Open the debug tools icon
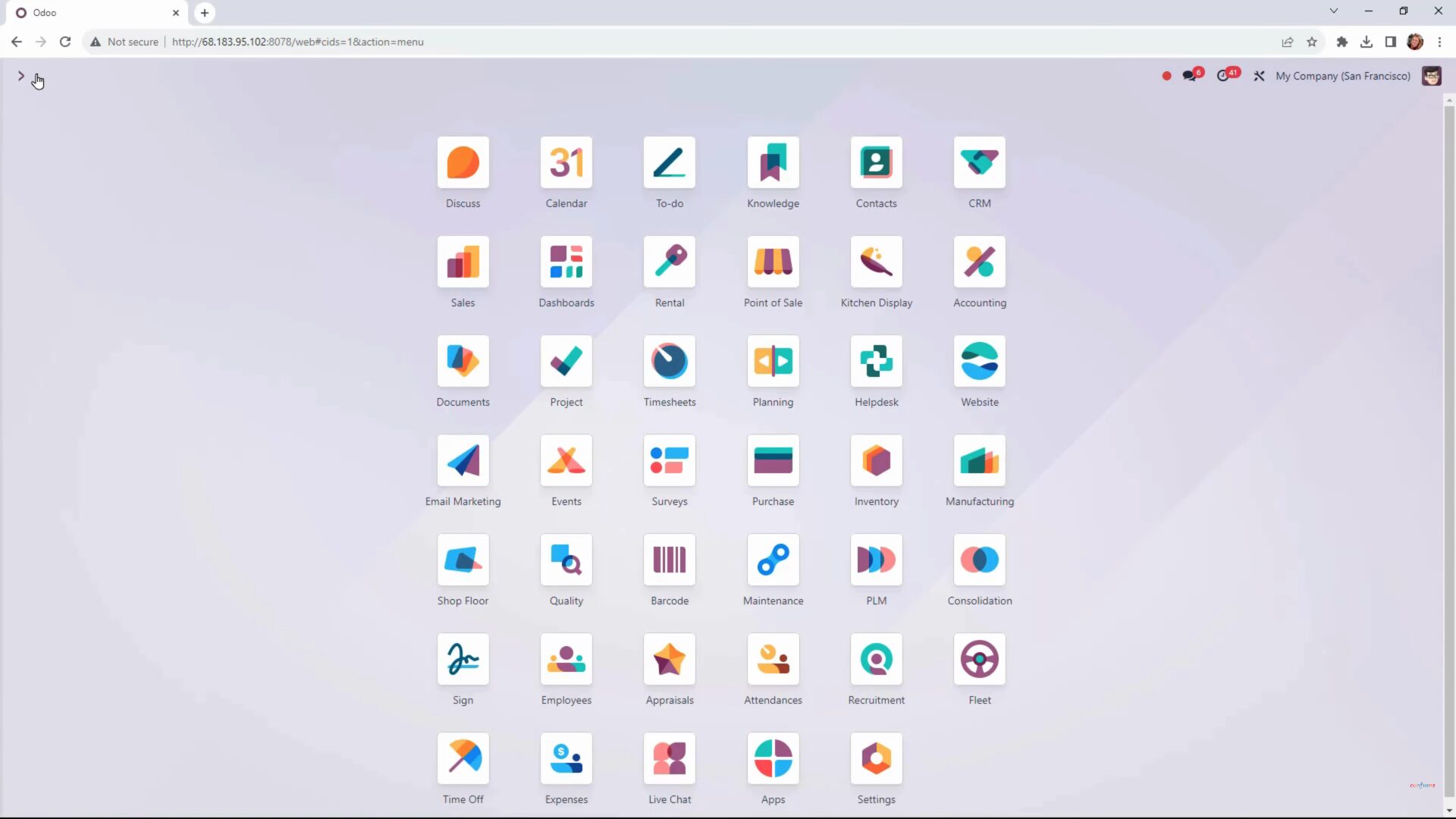The height and width of the screenshot is (819, 1456). click(x=1259, y=76)
